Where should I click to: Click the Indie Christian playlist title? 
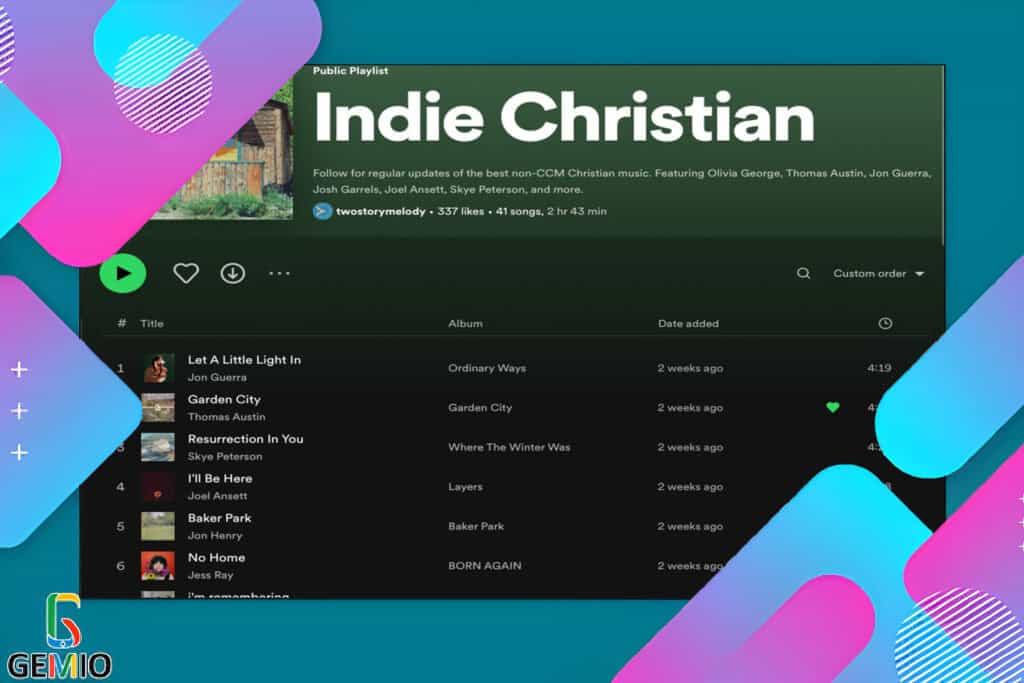coord(564,118)
